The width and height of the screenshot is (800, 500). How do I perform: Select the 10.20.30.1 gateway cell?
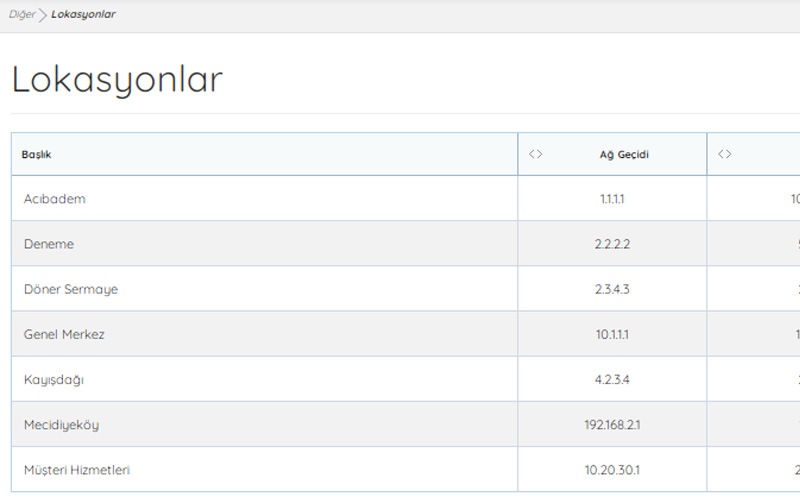[x=612, y=470]
